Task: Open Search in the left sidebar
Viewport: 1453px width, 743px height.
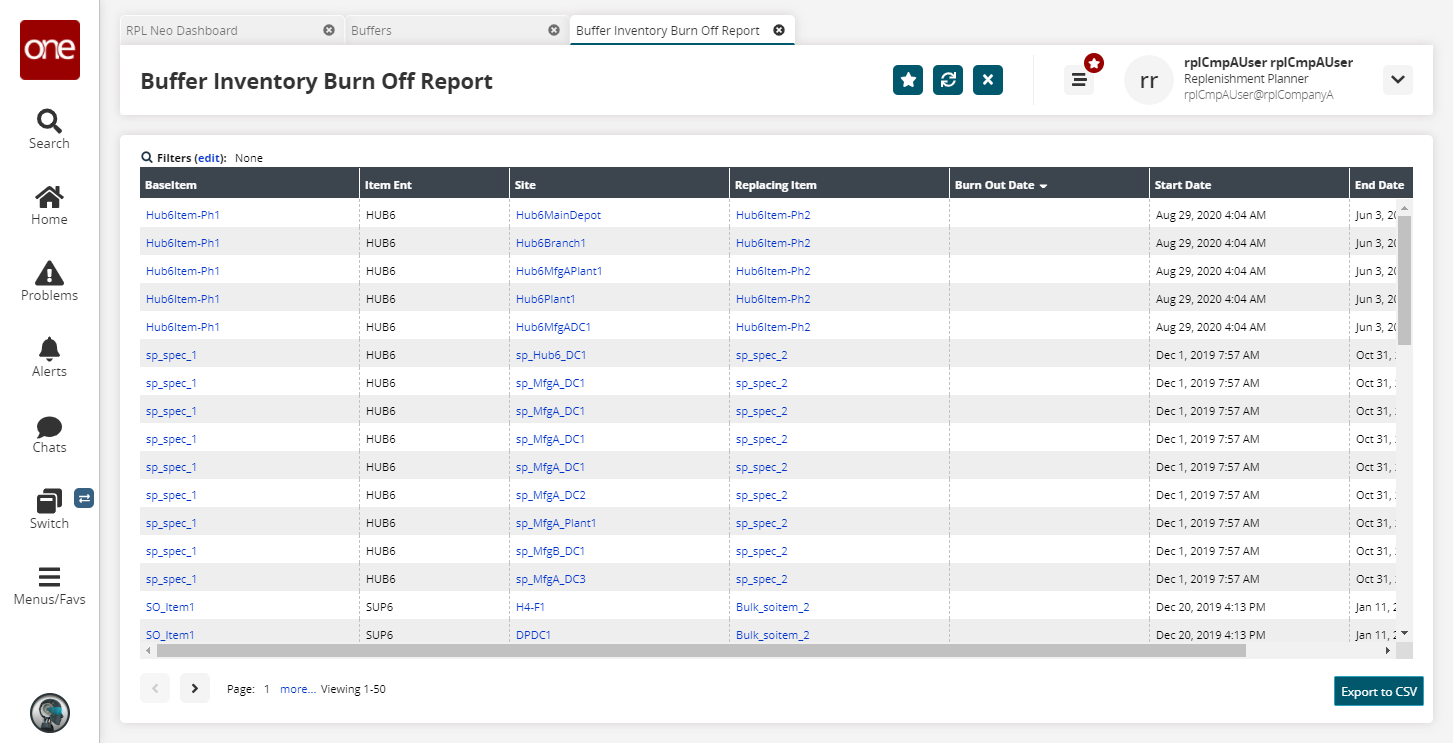Action: [x=49, y=129]
